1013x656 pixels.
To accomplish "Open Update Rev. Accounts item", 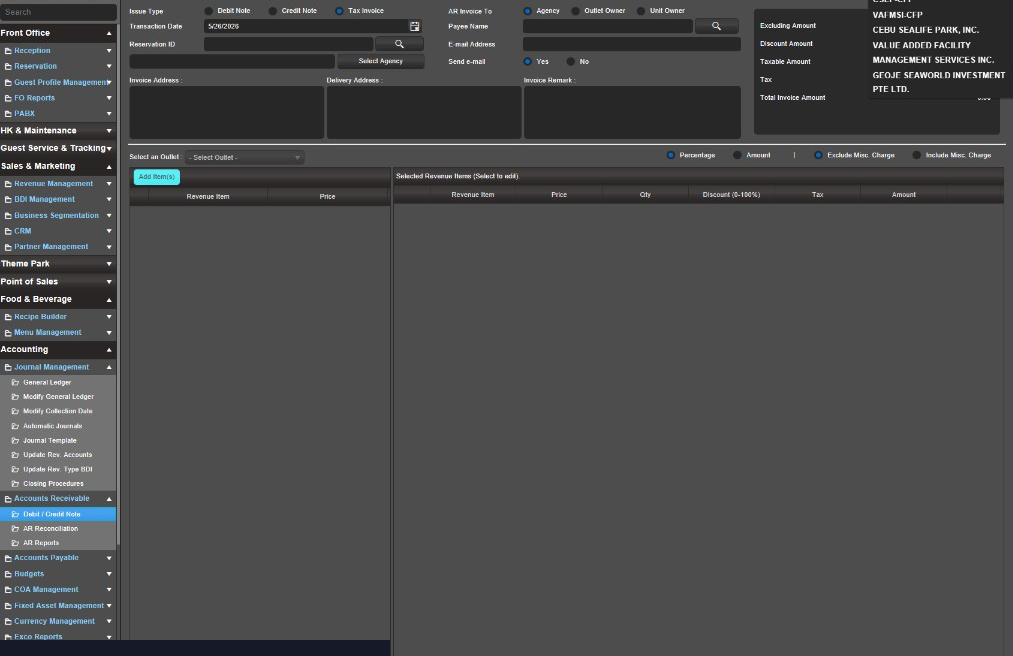I will pyautogui.click(x=58, y=455).
